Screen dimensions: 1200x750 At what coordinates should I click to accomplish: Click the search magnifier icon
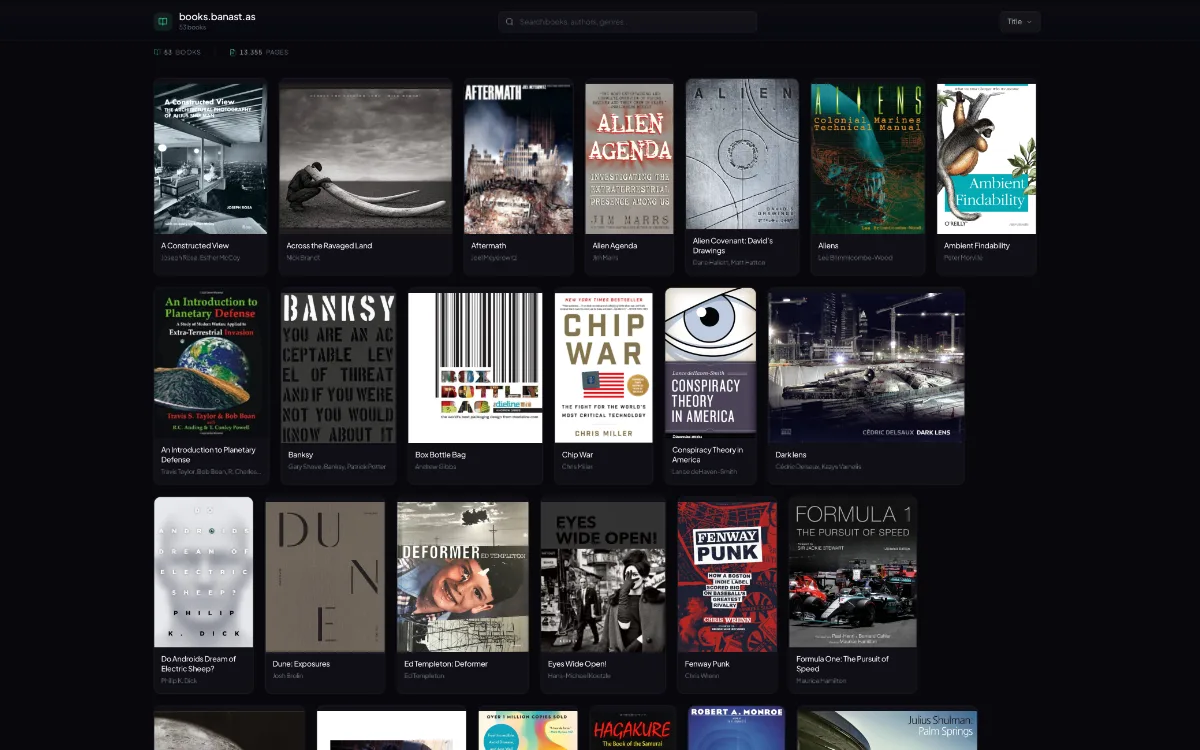click(x=510, y=21)
